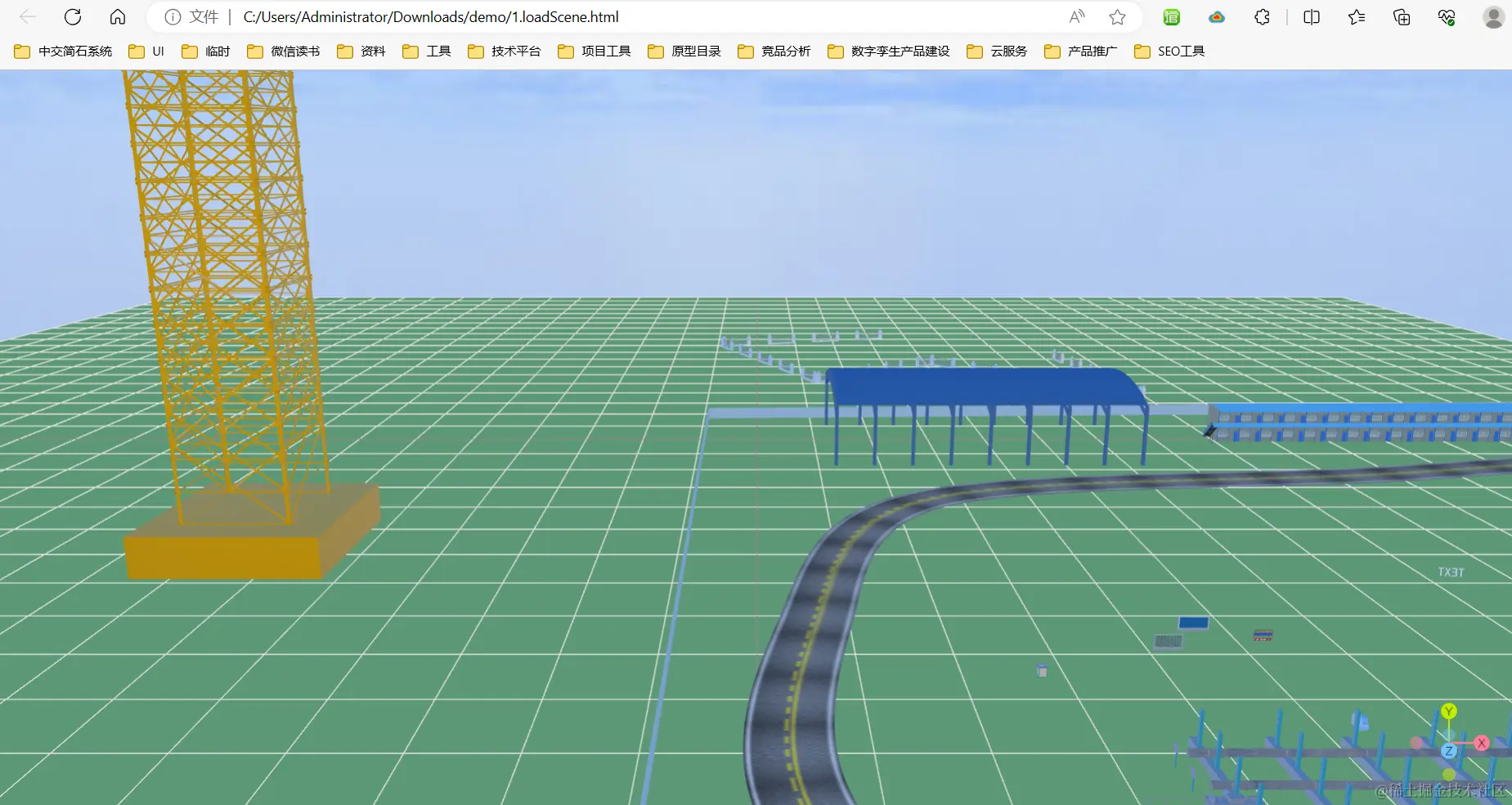Open the extensions puzzle icon
This screenshot has width=1512, height=805.
point(1263,17)
